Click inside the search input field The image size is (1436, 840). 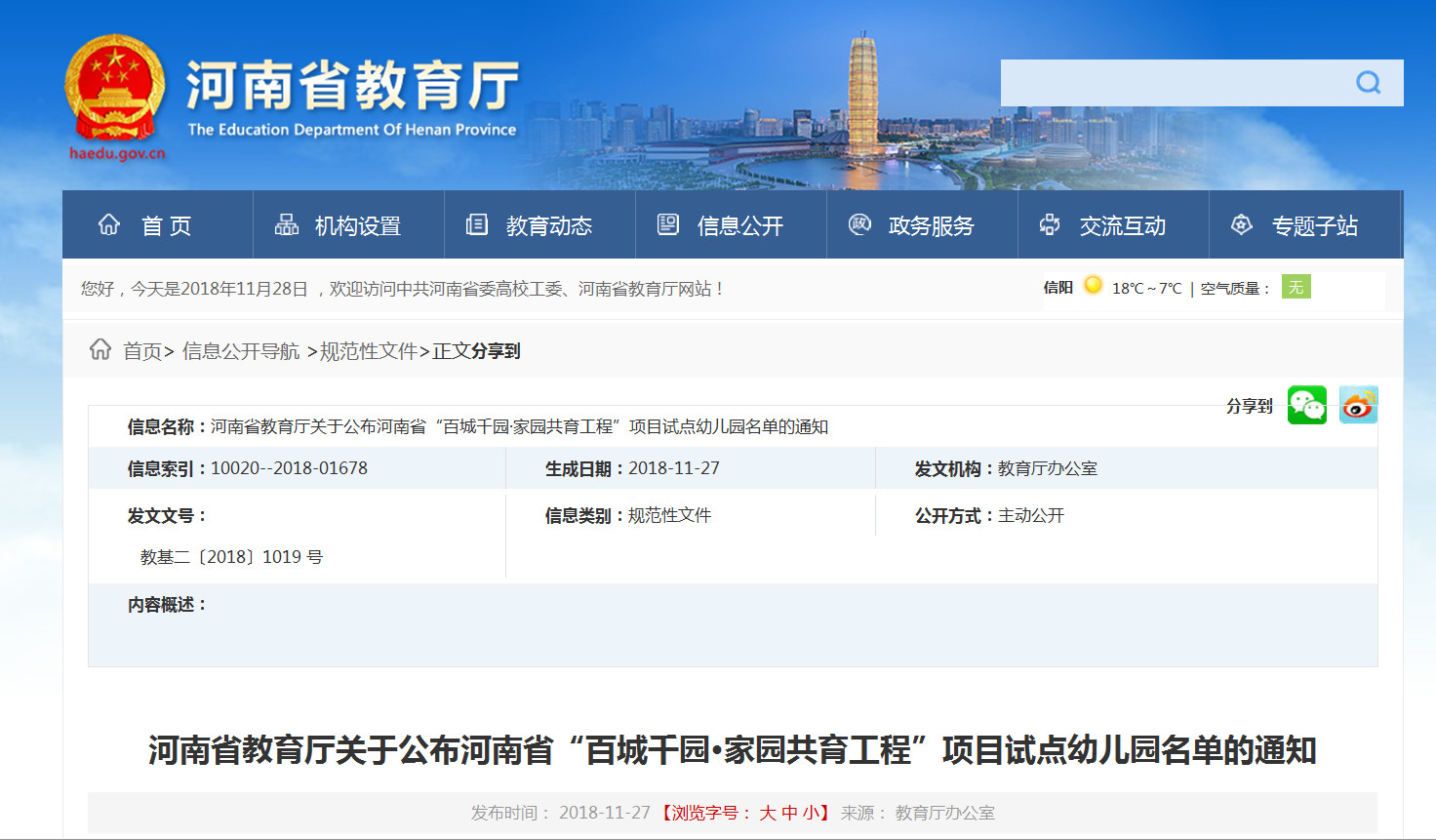[1171, 83]
